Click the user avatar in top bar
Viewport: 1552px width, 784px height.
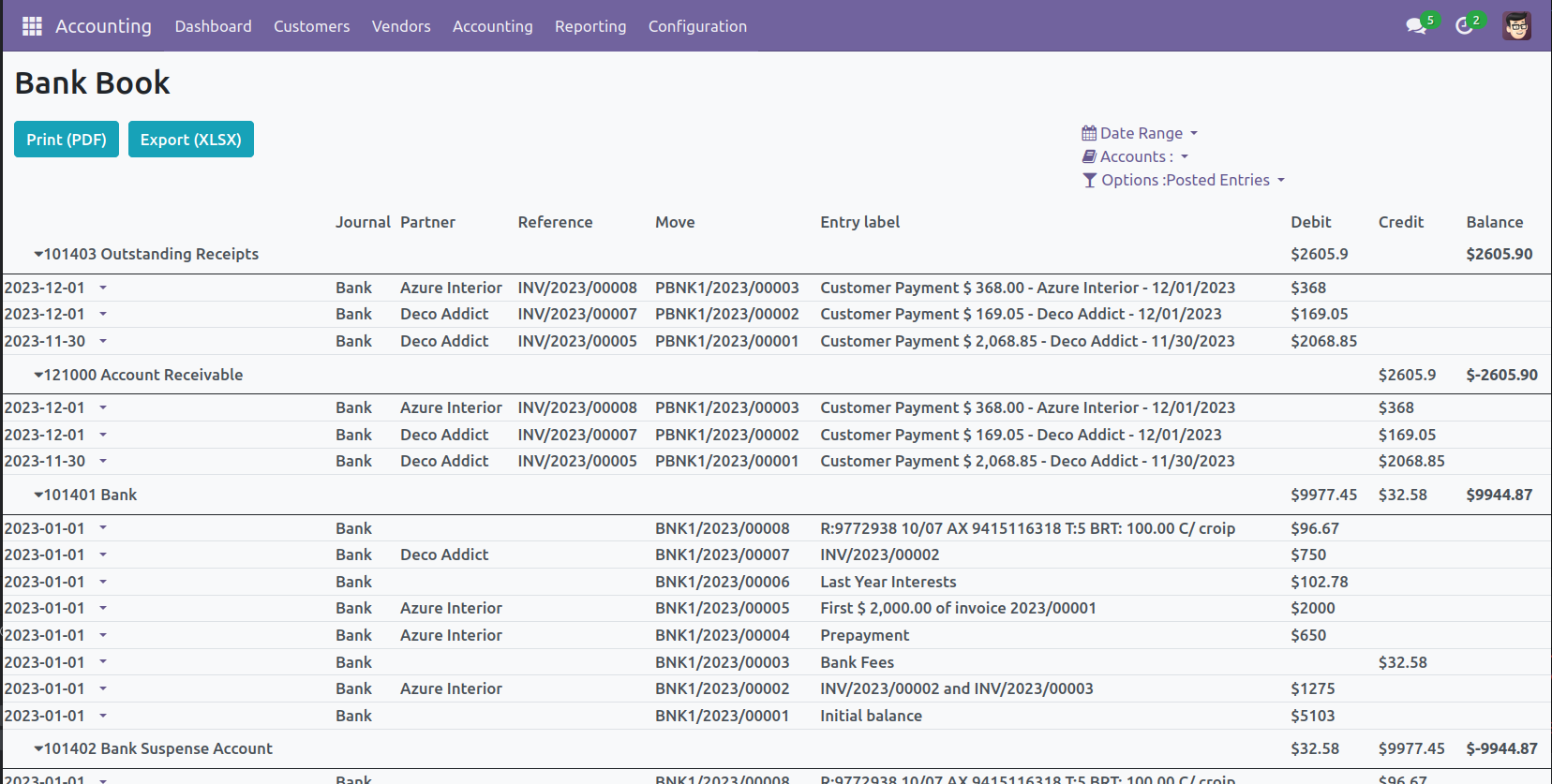pyautogui.click(x=1516, y=26)
